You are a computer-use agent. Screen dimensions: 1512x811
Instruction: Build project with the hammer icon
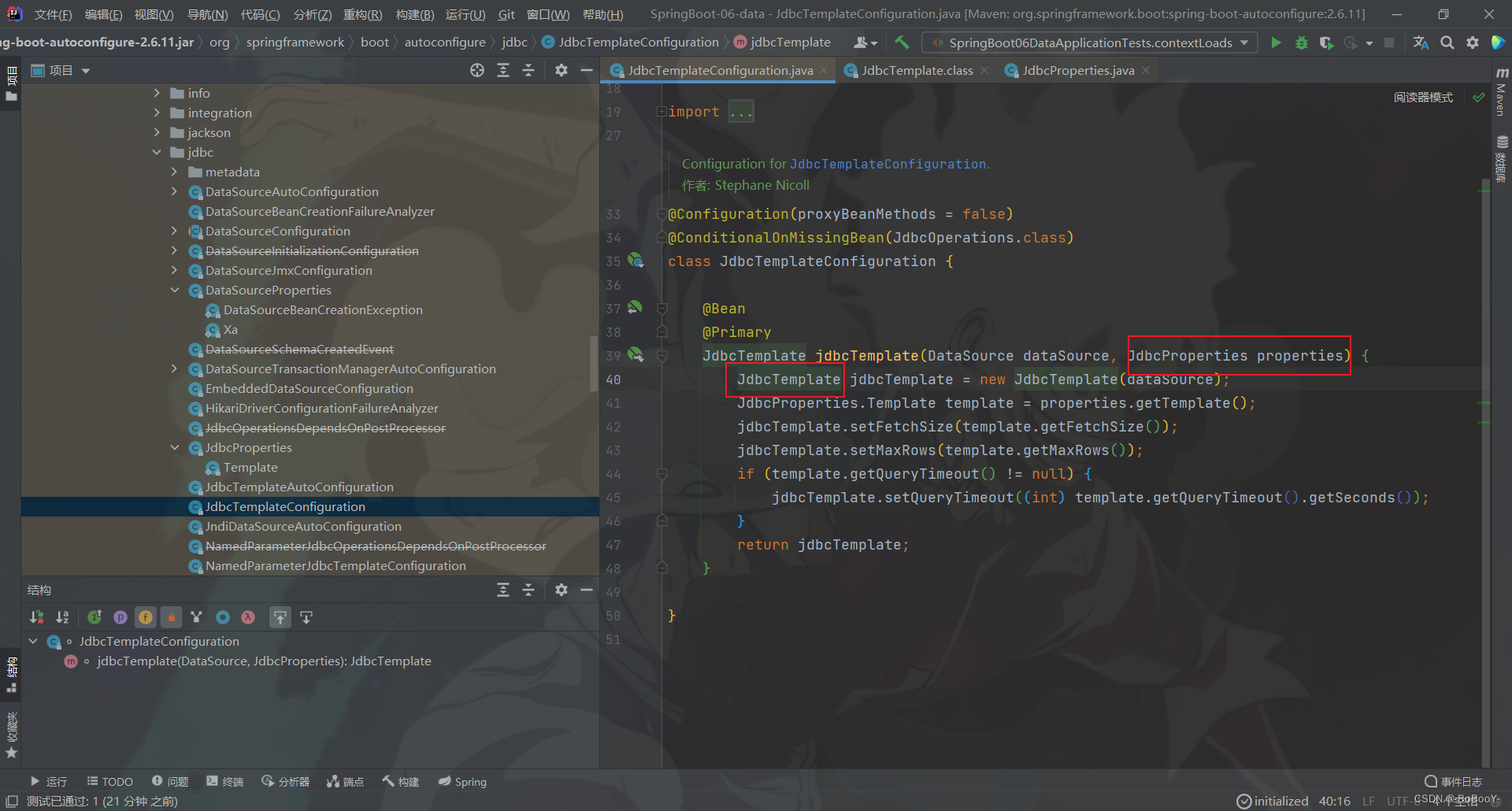[x=902, y=43]
